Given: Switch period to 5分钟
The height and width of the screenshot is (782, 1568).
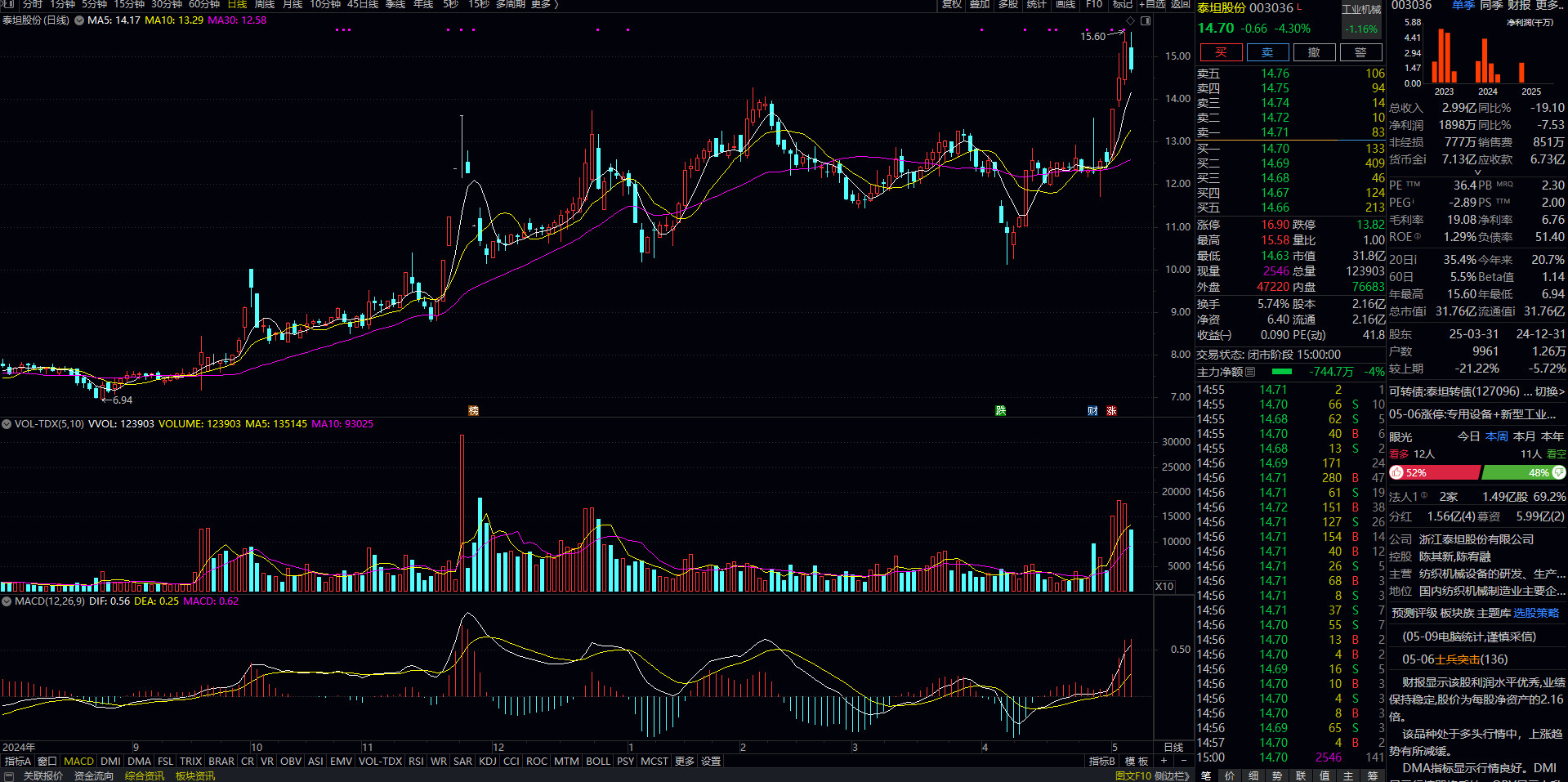Looking at the screenshot, I should [x=94, y=4].
